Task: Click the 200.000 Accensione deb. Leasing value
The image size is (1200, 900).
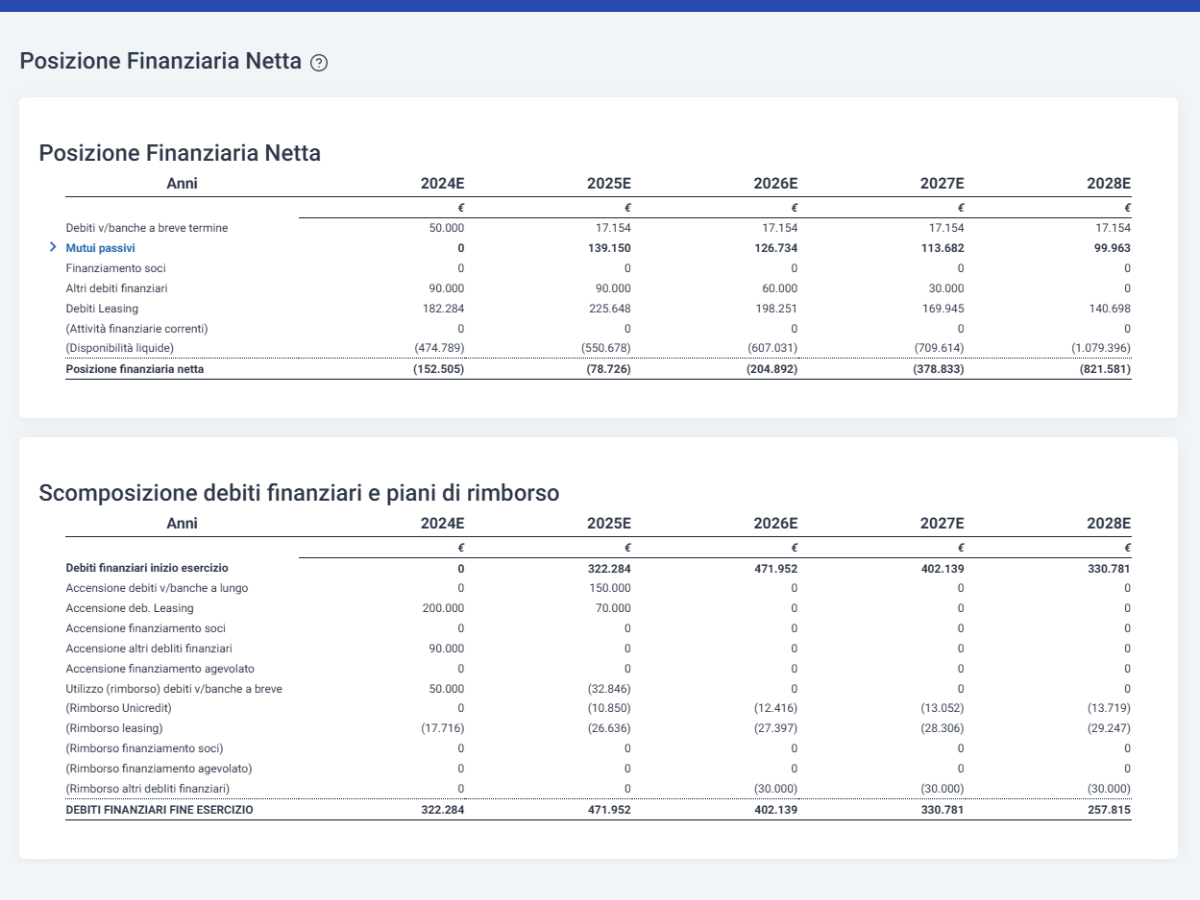Action: pyautogui.click(x=444, y=608)
